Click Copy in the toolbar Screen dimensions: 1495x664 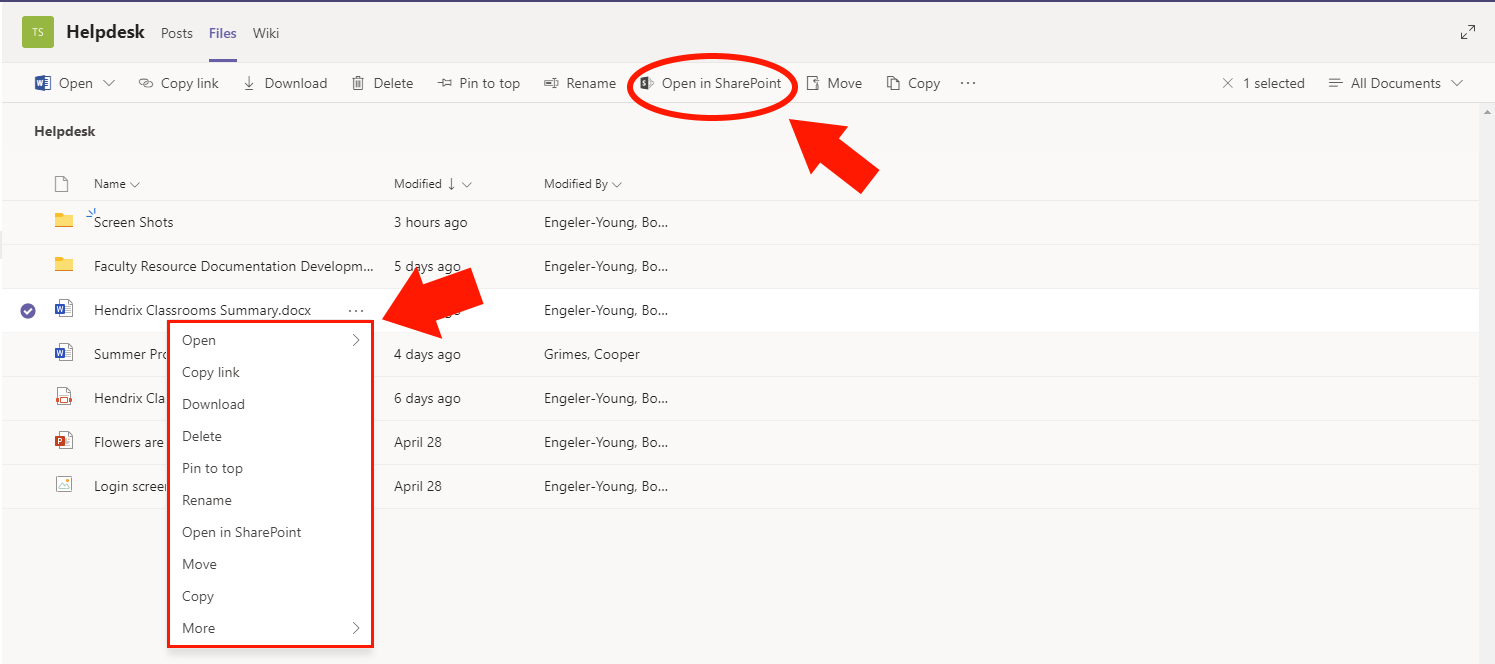913,83
